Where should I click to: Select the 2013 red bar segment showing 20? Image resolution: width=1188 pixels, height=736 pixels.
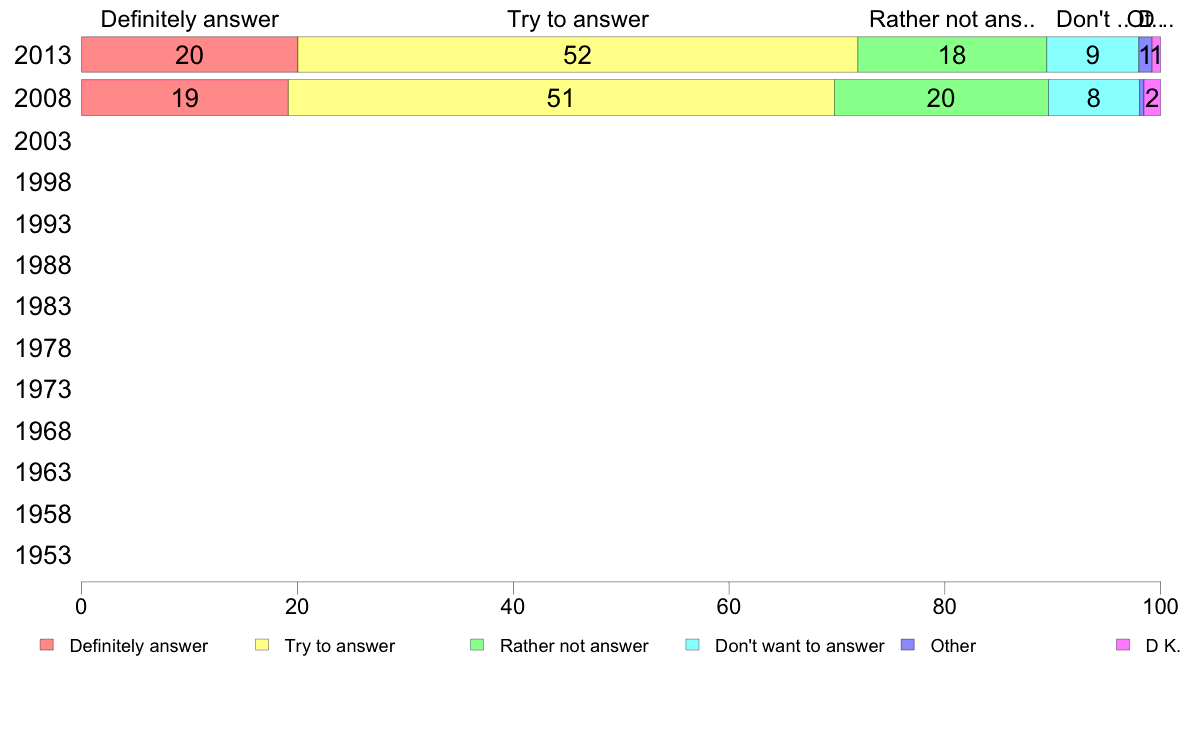pyautogui.click(x=189, y=55)
